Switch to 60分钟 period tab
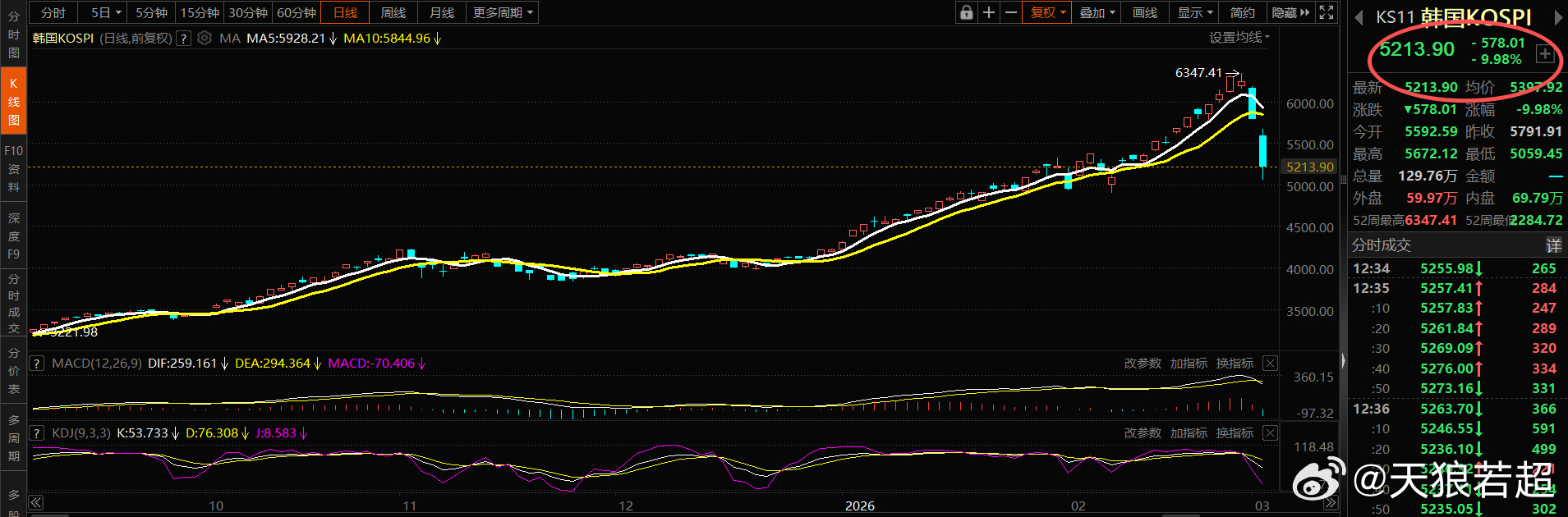Screen dimensions: 1568x517 coord(297,12)
